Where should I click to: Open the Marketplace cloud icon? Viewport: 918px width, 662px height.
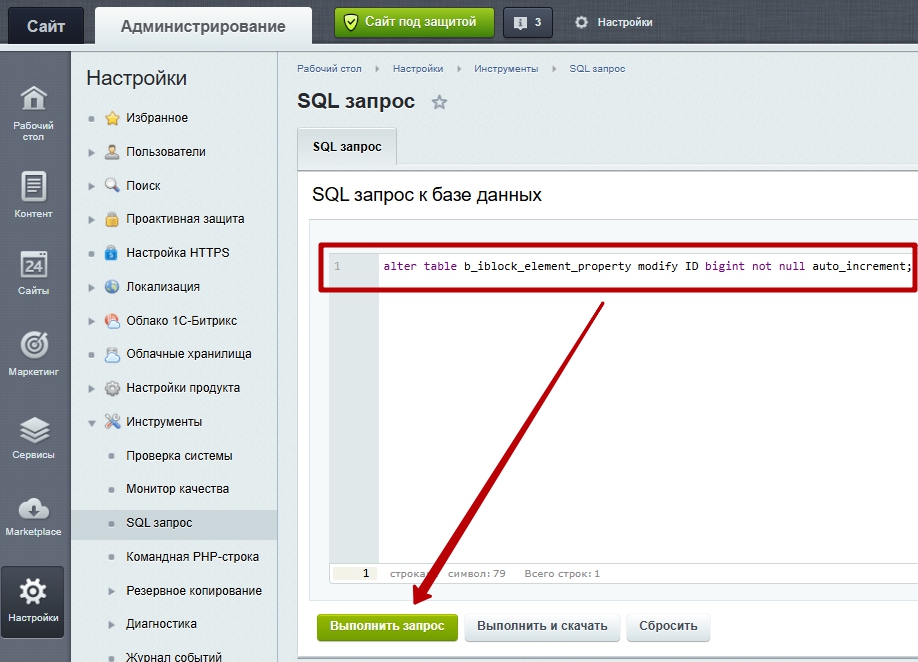(34, 515)
